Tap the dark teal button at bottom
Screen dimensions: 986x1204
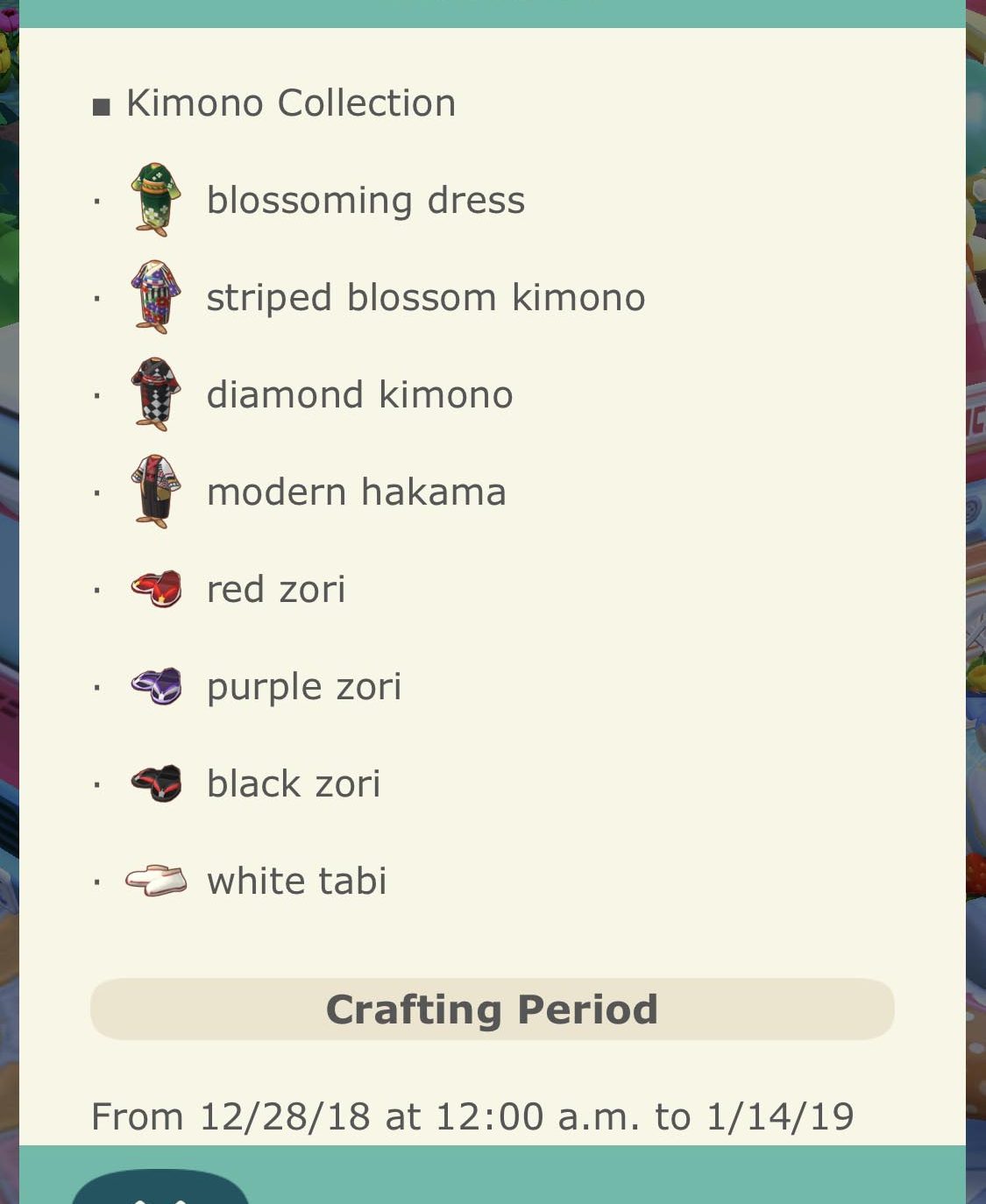tap(160, 1186)
